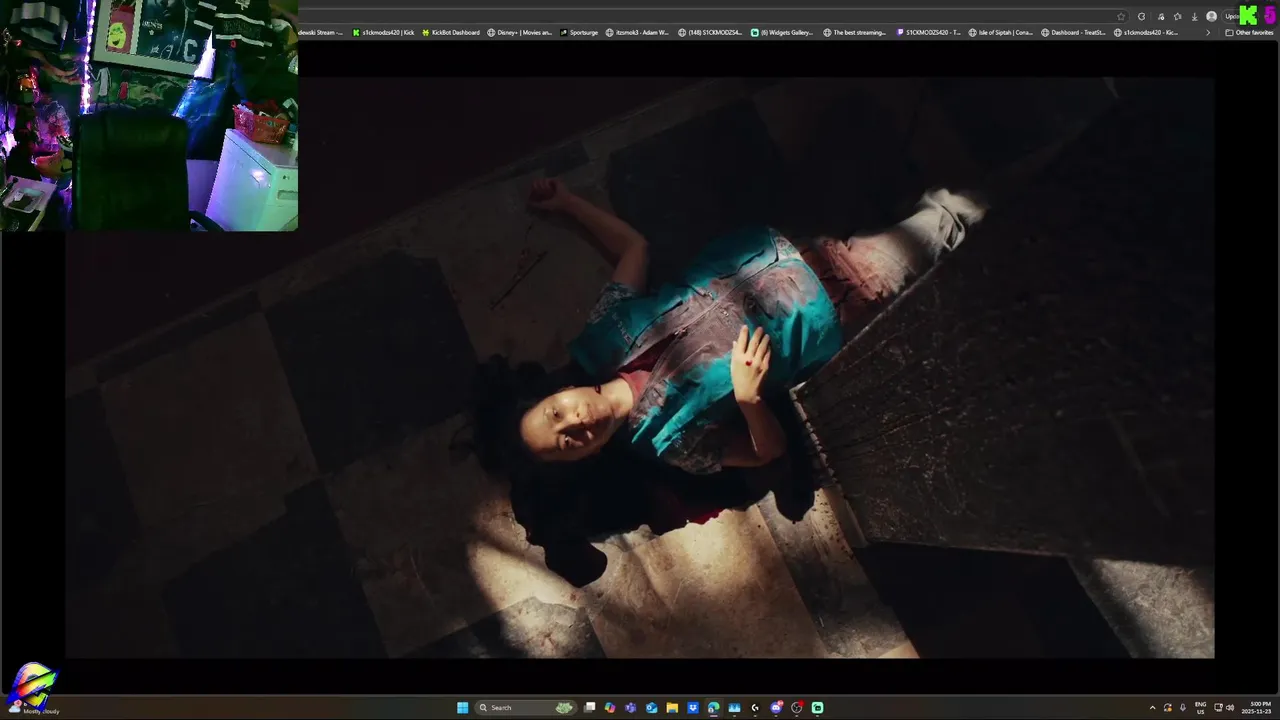Viewport: 1280px width, 720px height.
Task: Open the s1ckmodzs420 - Kic... bookmark
Action: [x=1146, y=32]
